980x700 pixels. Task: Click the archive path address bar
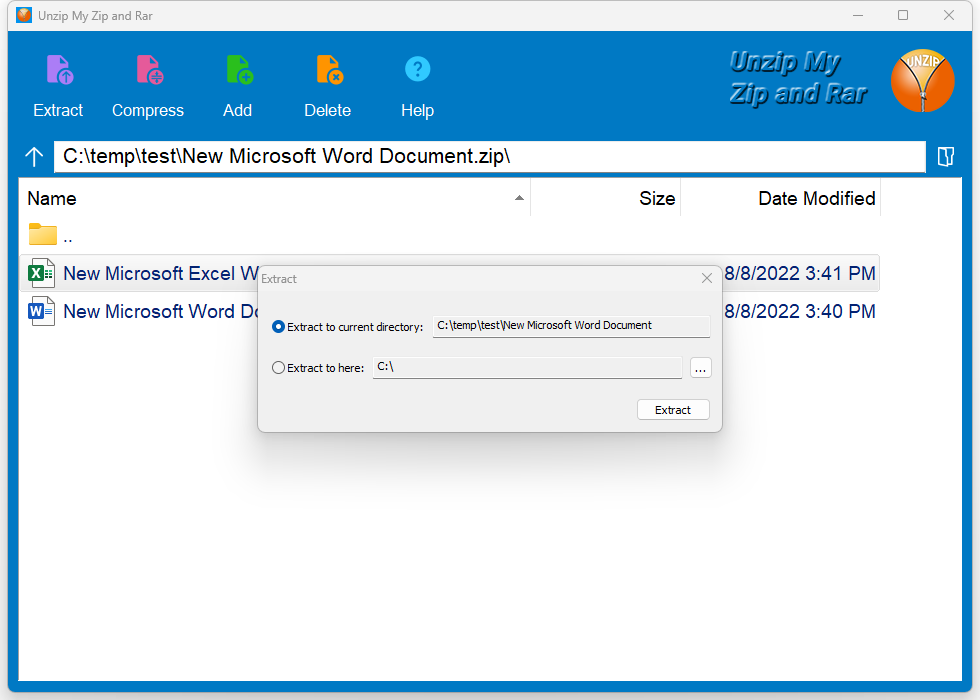(x=490, y=156)
